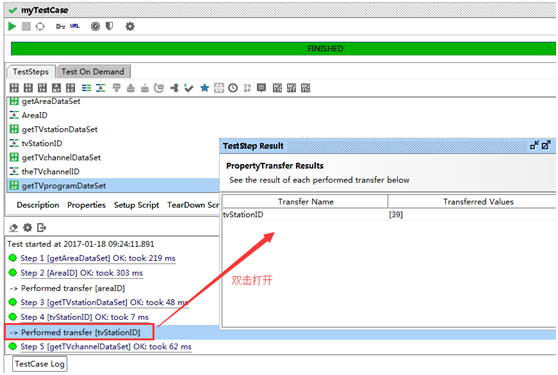
Task: Add a DataSink test step
Action: [131, 88]
